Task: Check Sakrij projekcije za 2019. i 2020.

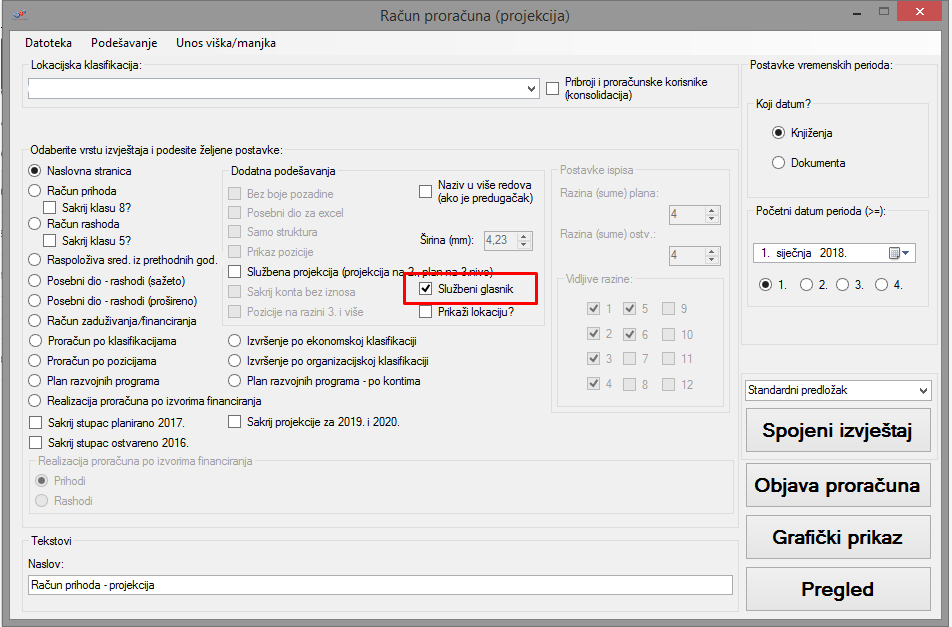Action: point(235,422)
